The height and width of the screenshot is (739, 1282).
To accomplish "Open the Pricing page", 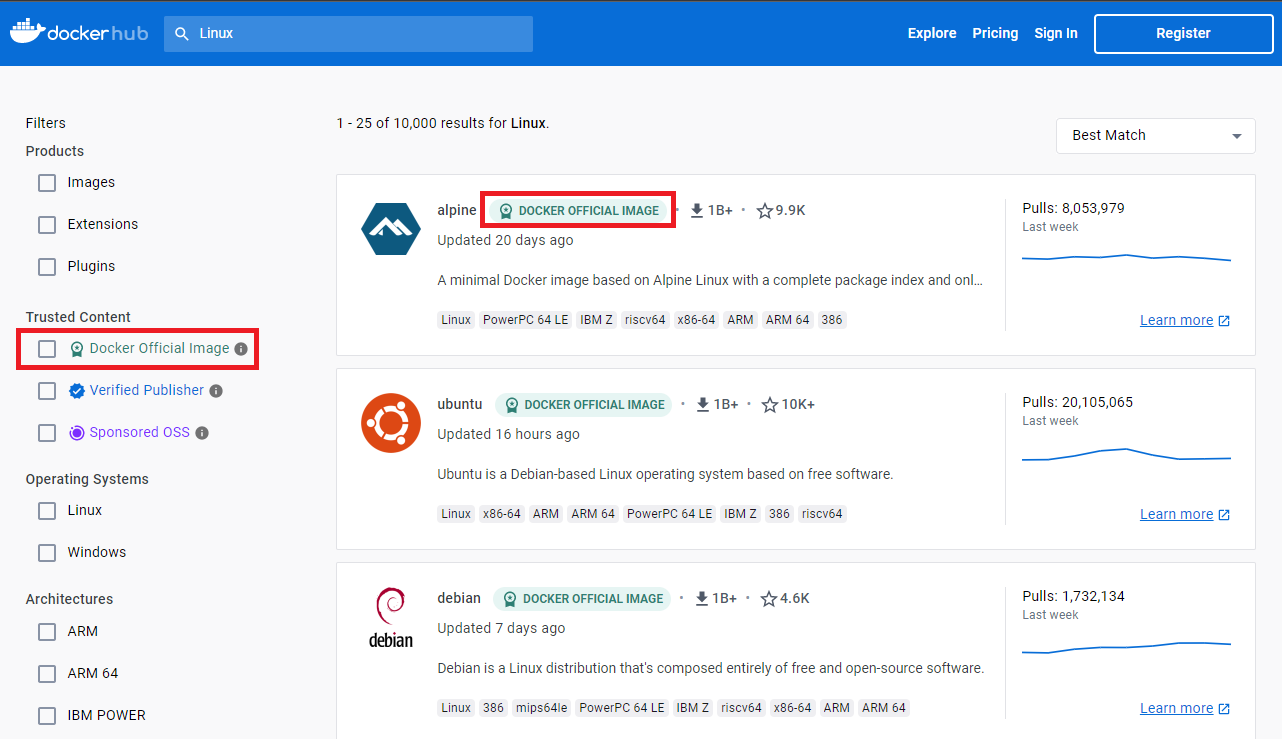I will pos(995,33).
